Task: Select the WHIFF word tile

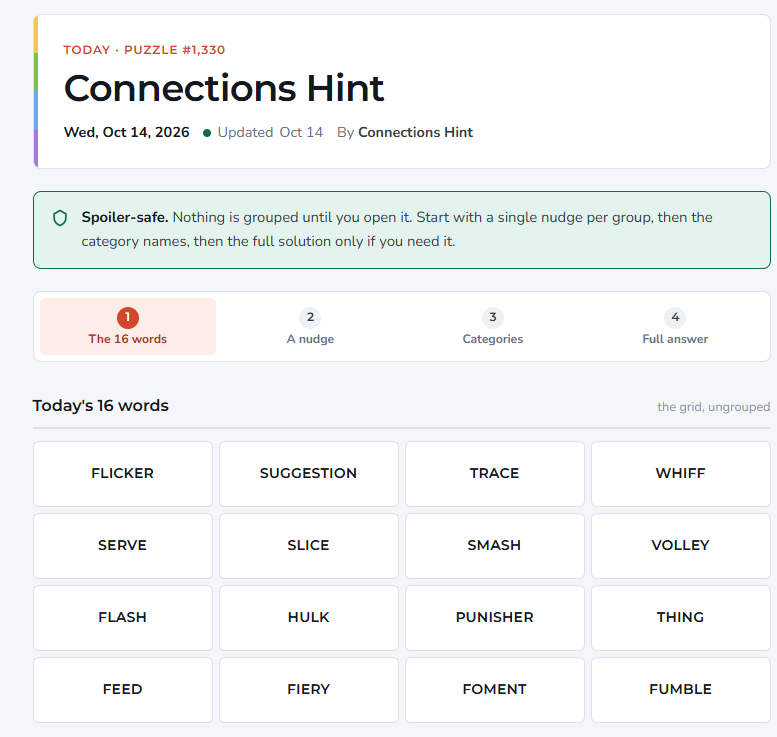Action: pyautogui.click(x=681, y=474)
